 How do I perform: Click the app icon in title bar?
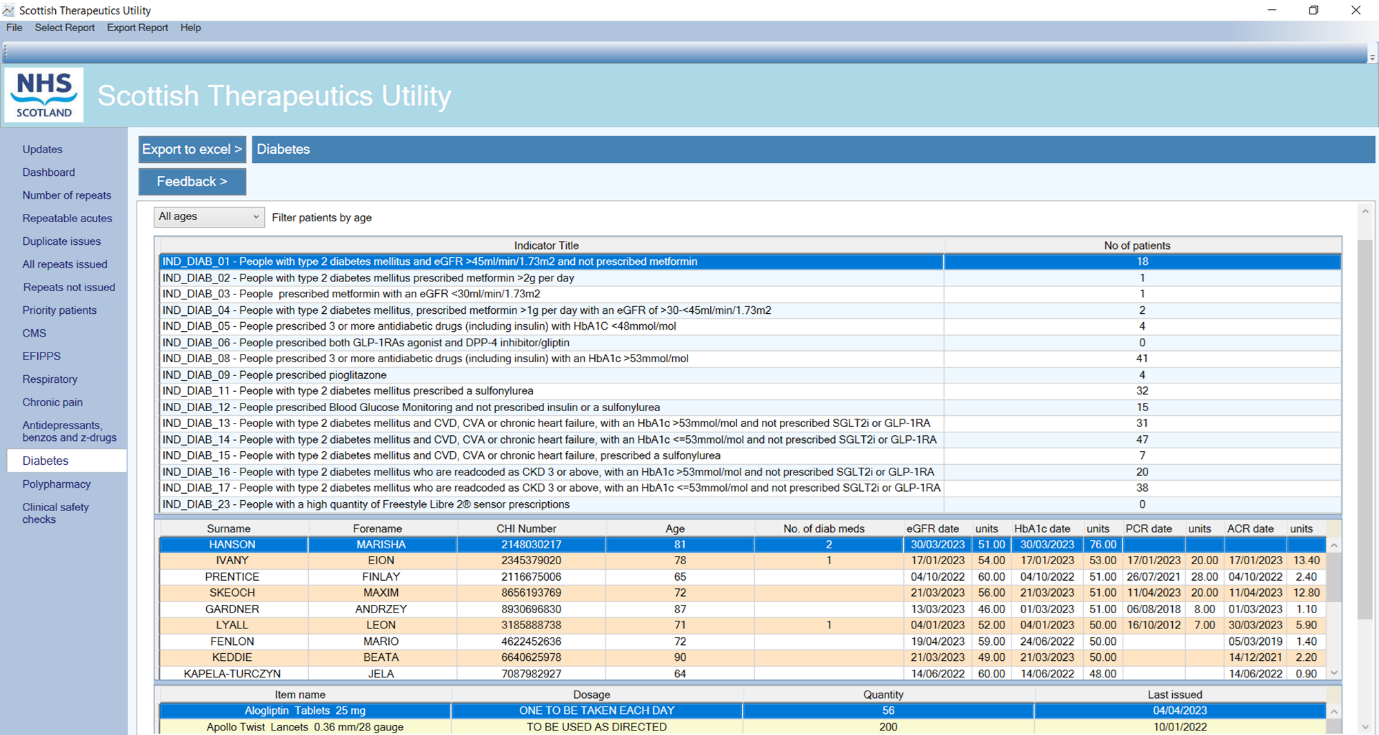(x=9, y=10)
